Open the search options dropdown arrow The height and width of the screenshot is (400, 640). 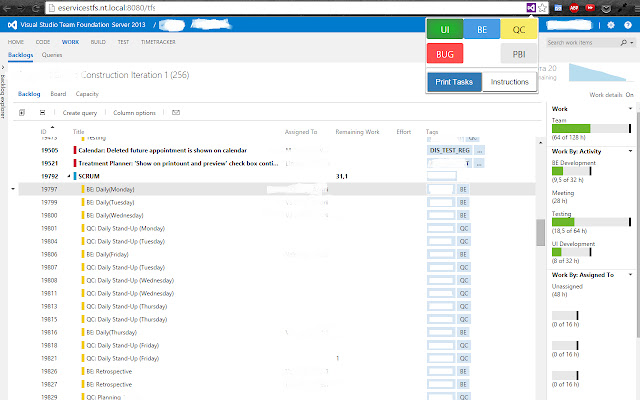(632, 42)
